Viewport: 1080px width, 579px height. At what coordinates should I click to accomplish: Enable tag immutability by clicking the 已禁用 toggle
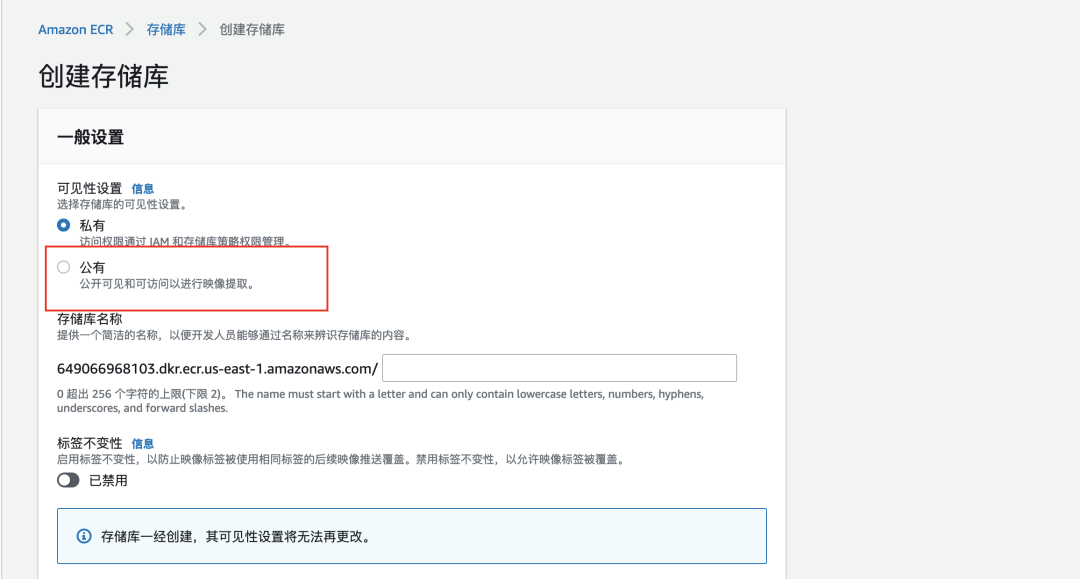(68, 480)
